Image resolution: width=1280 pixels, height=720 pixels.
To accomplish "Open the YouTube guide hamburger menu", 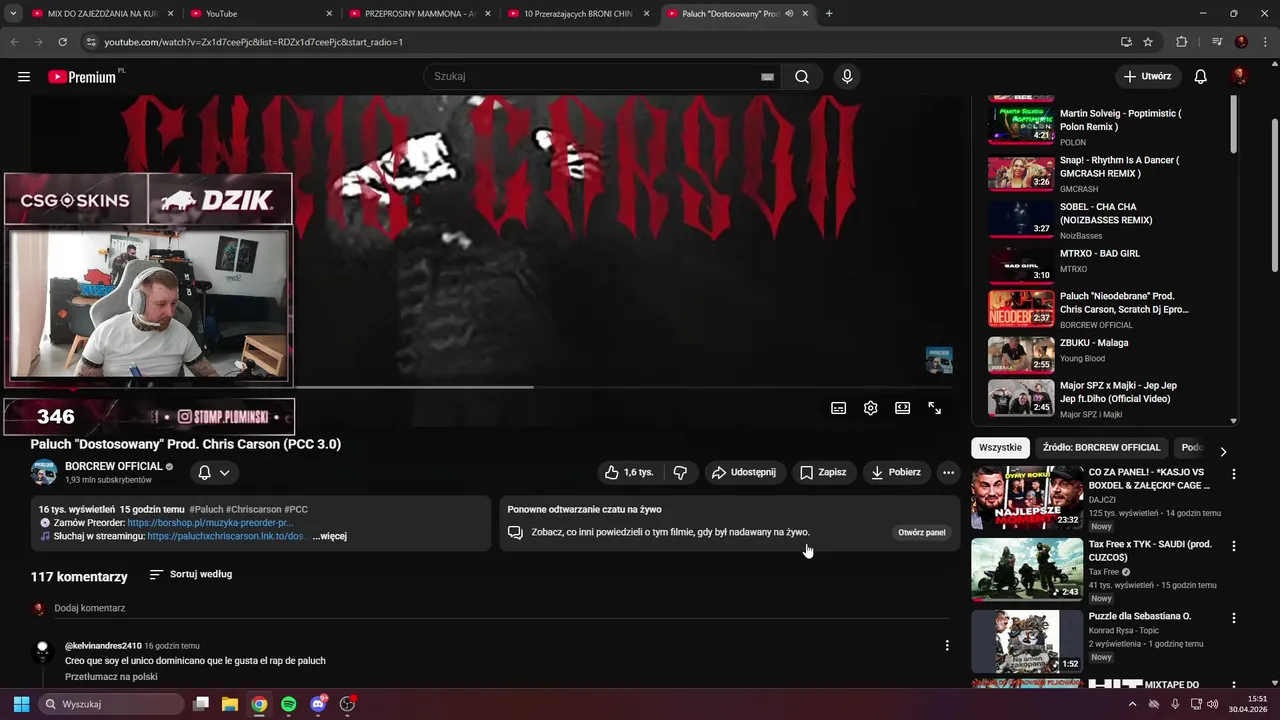I will (24, 76).
